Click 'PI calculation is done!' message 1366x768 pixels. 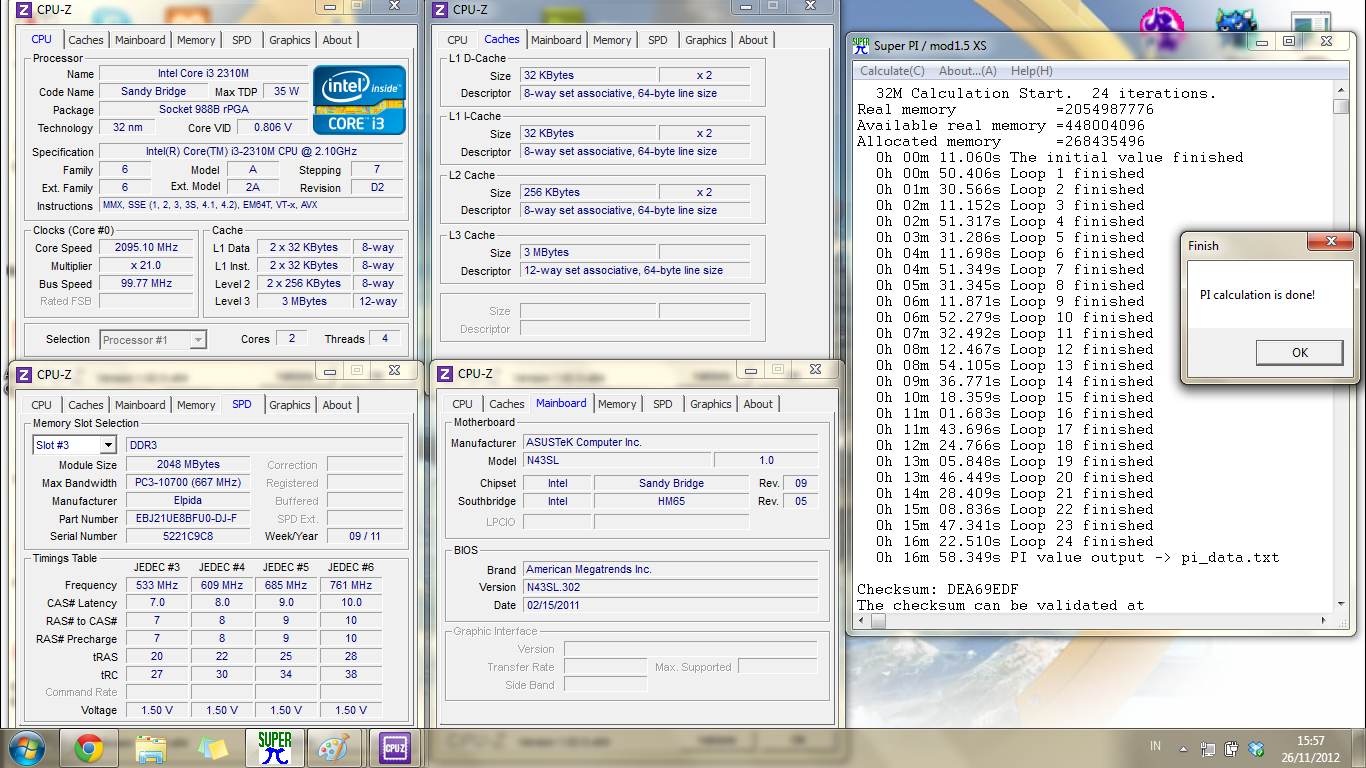point(1258,295)
